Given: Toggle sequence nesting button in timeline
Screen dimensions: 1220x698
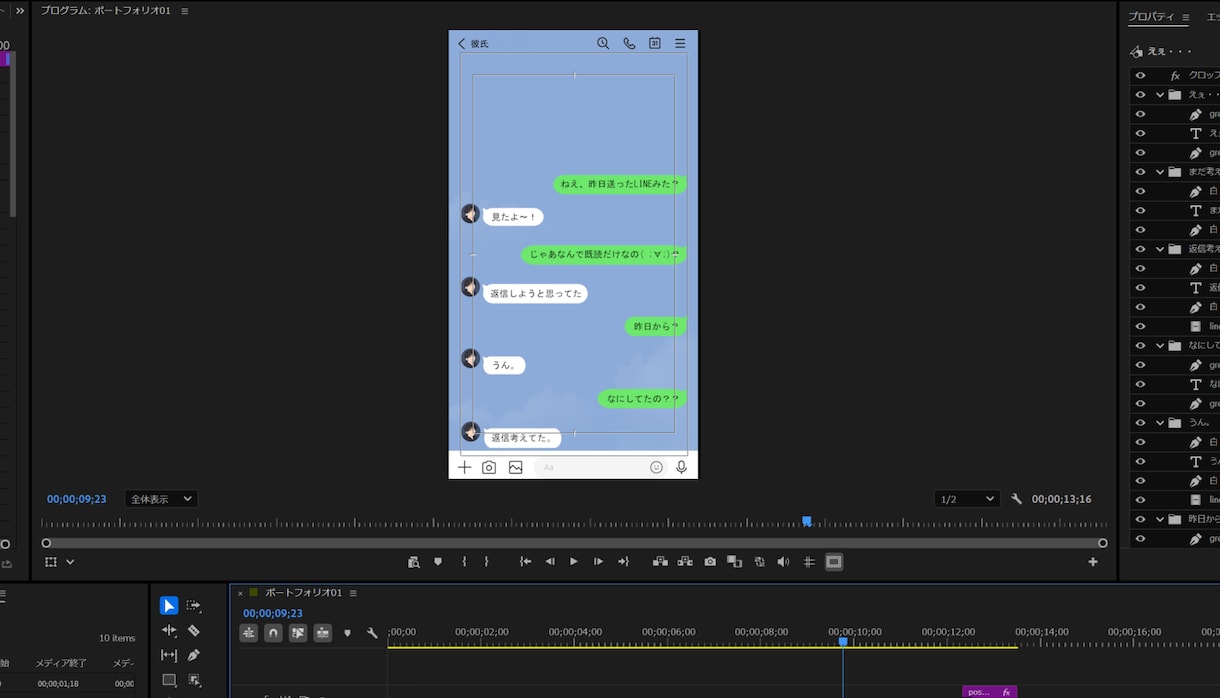Looking at the screenshot, I should [x=248, y=633].
